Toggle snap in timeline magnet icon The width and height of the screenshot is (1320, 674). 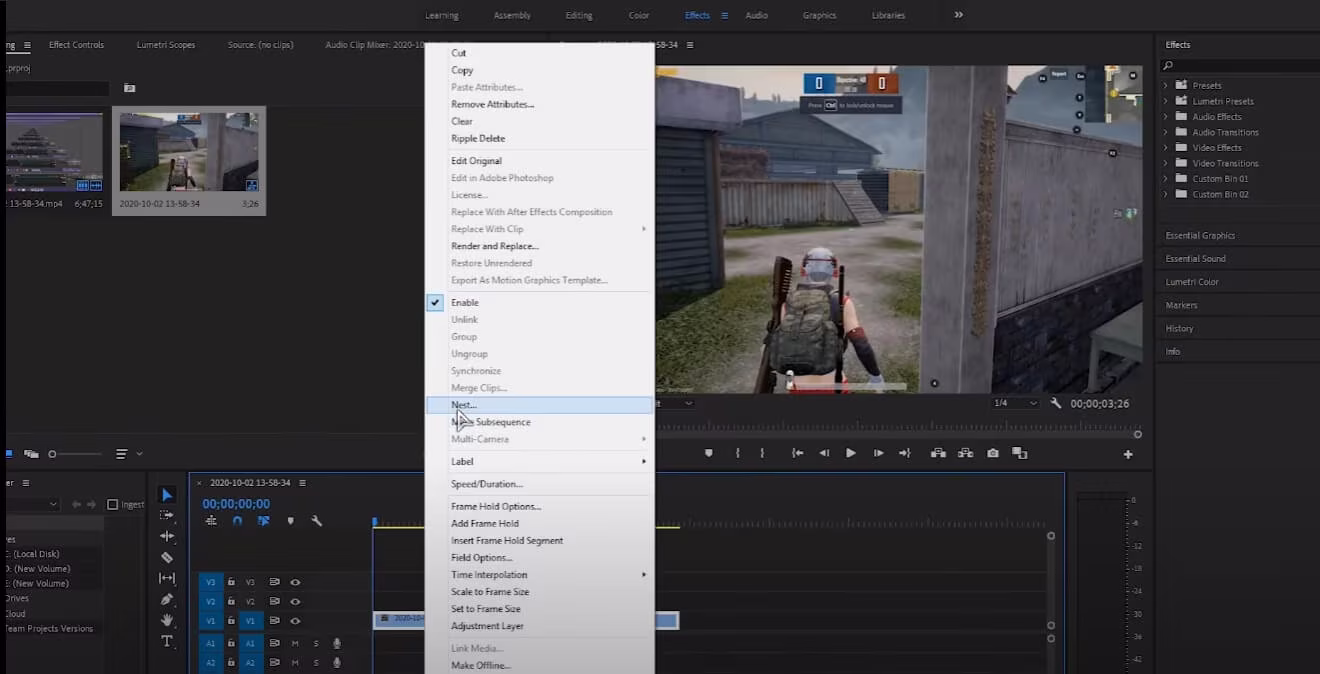237,521
